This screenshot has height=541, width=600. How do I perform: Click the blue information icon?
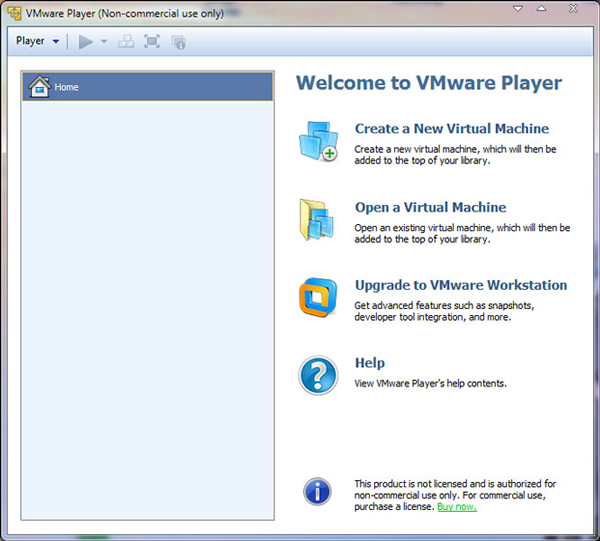tap(317, 492)
